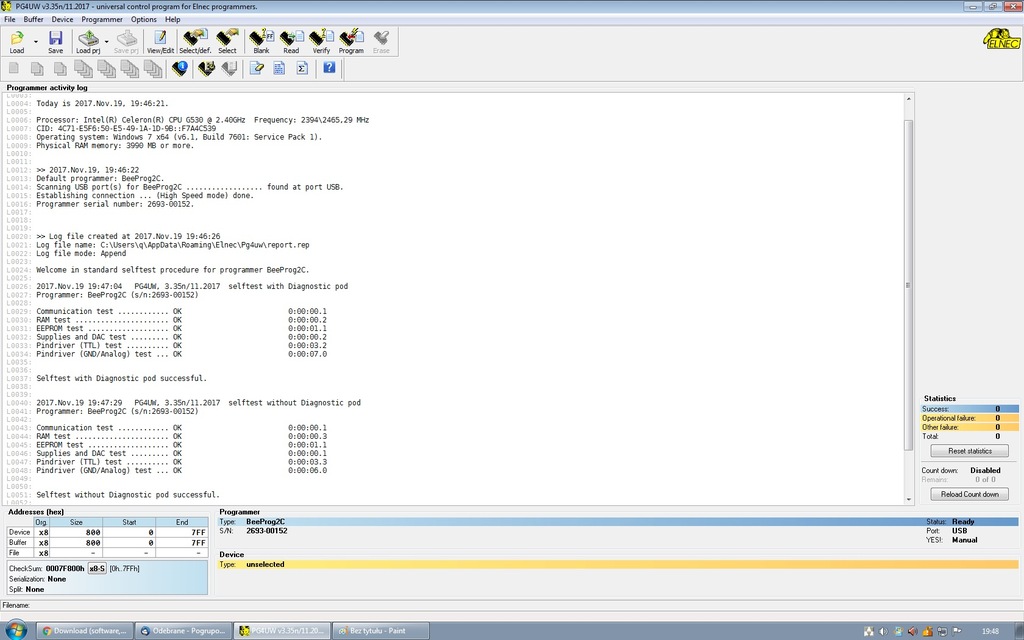Click the Device row Size cell 800

coord(76,532)
